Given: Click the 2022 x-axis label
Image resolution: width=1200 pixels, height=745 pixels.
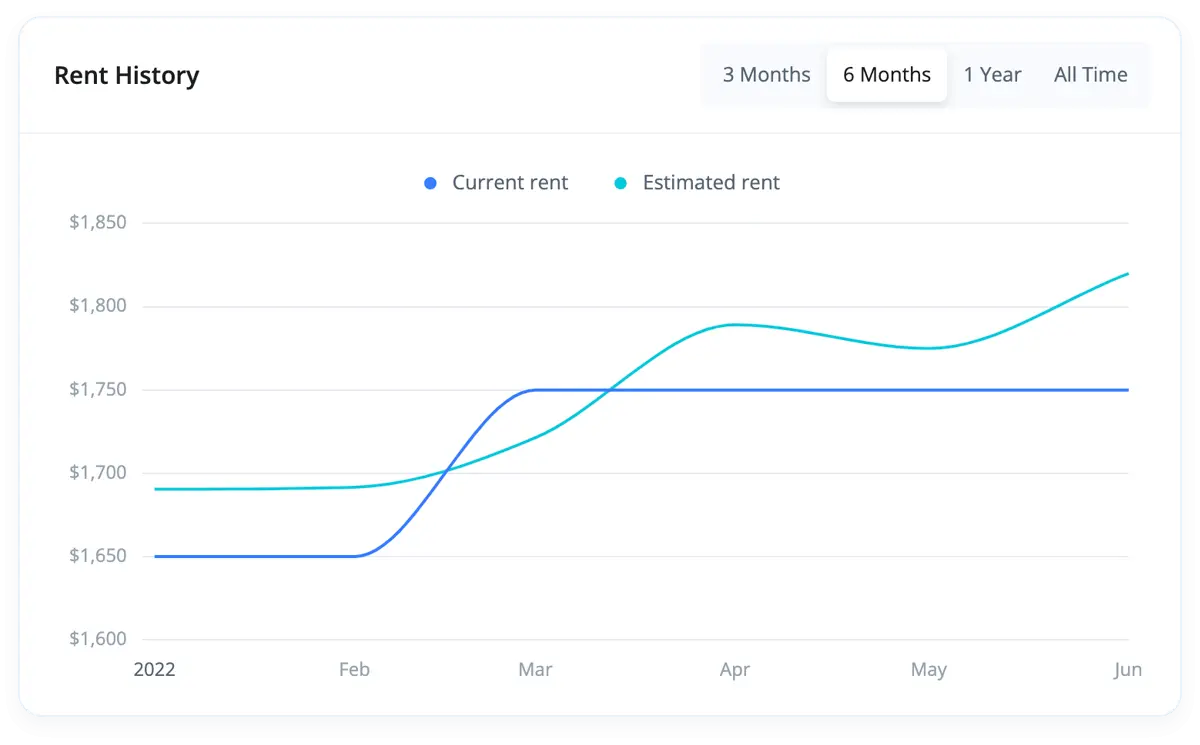Looking at the screenshot, I should pyautogui.click(x=154, y=670).
